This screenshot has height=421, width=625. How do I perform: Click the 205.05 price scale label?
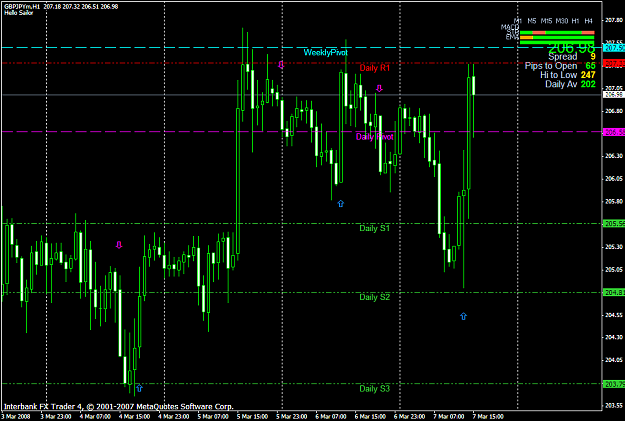(x=614, y=270)
